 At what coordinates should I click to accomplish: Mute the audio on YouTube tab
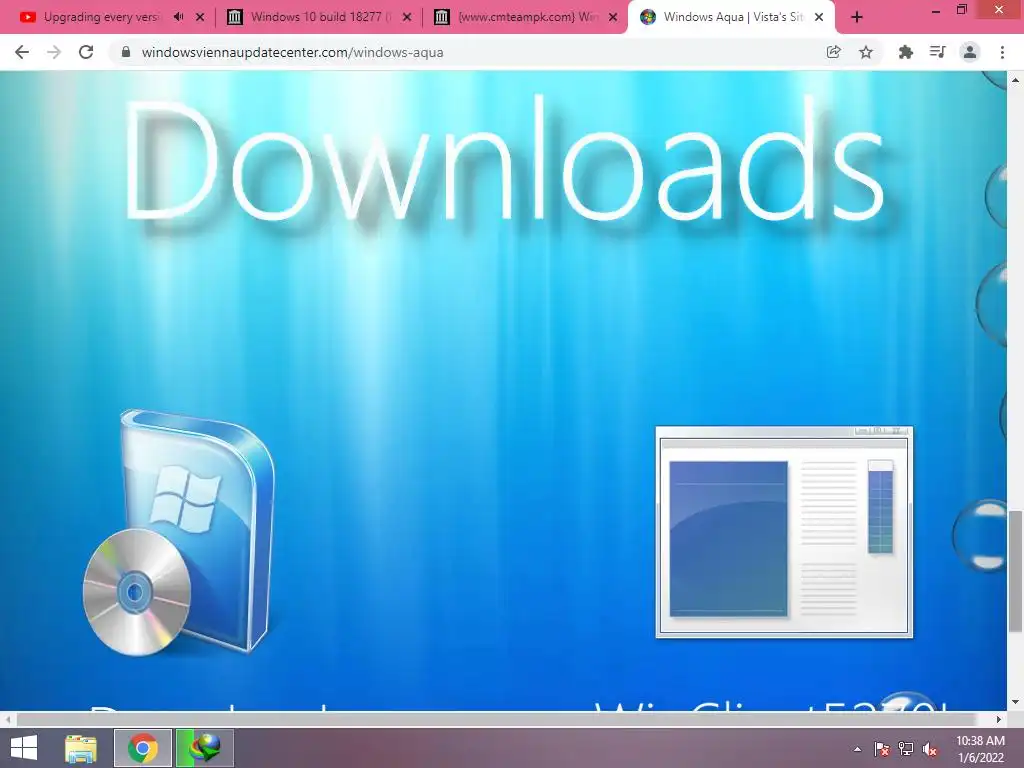coord(178,17)
